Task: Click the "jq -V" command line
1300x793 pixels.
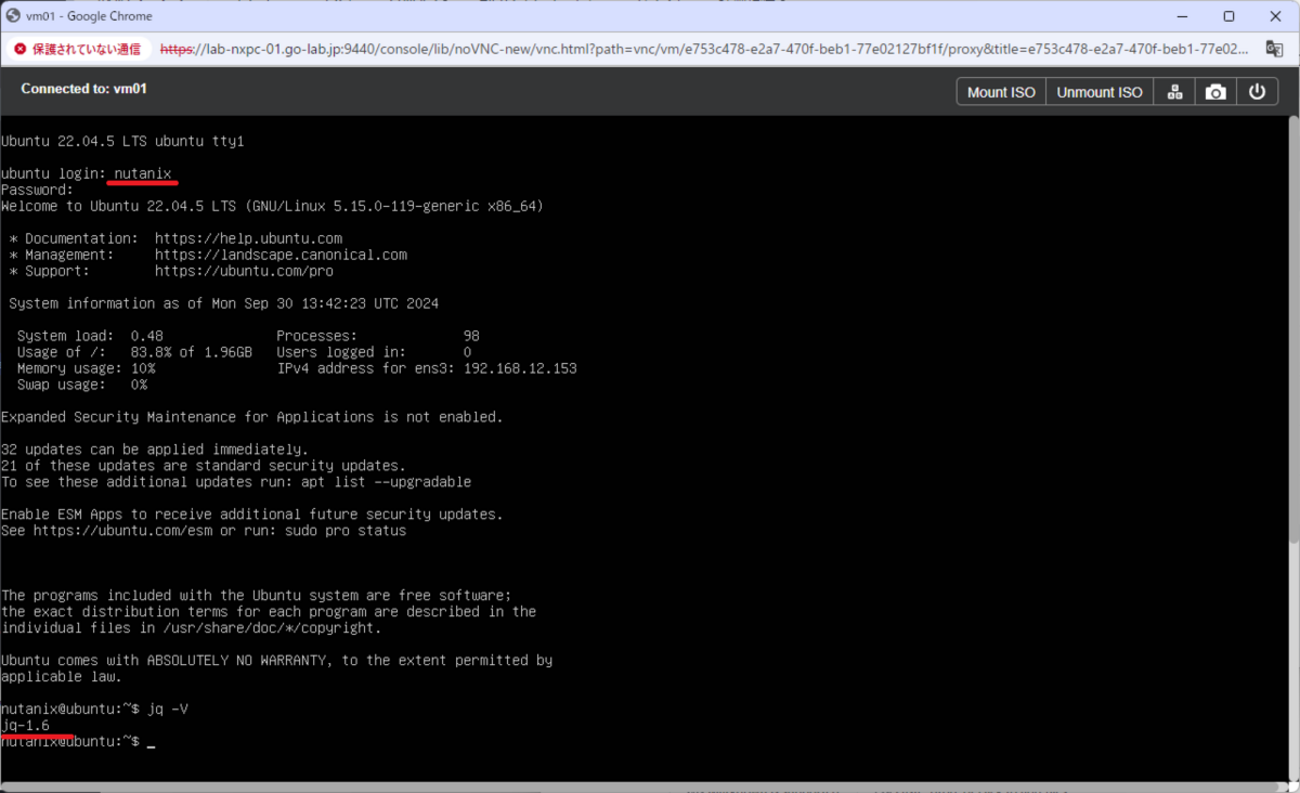Action: click(x=95, y=709)
